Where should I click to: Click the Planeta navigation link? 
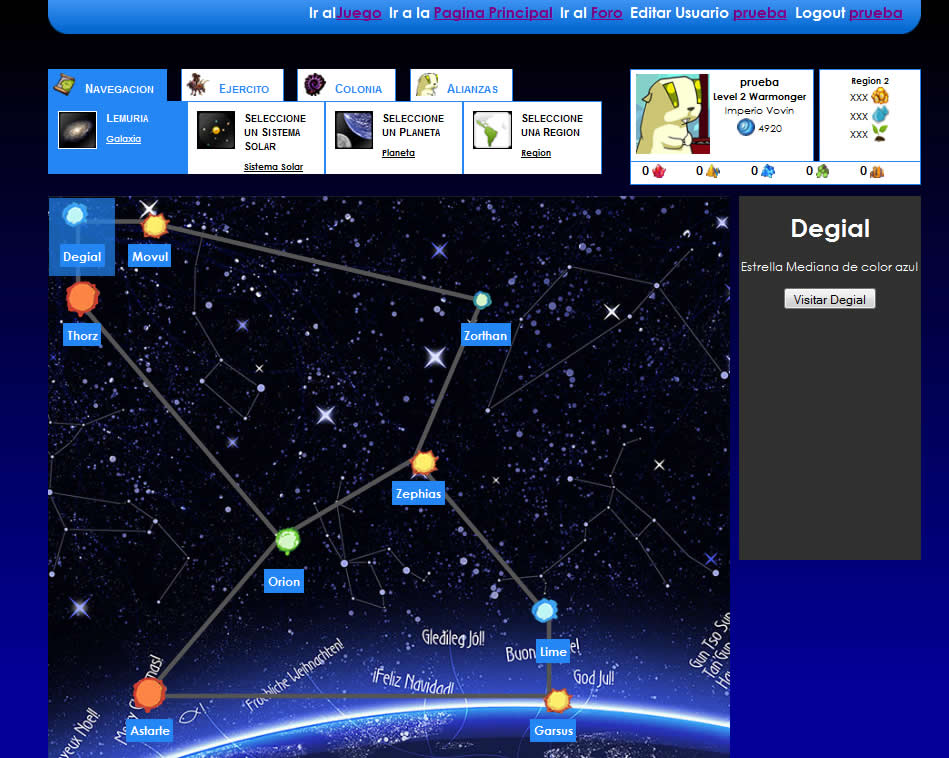point(398,153)
